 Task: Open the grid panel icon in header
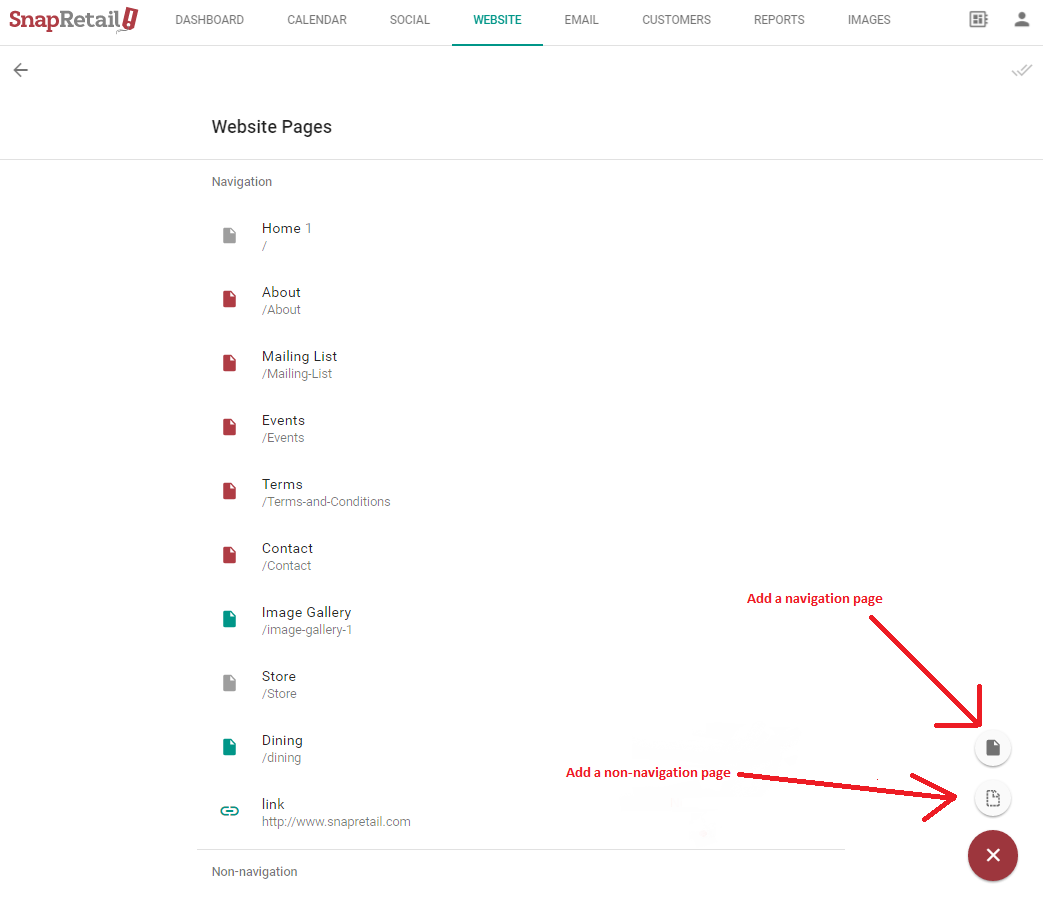(x=978, y=19)
